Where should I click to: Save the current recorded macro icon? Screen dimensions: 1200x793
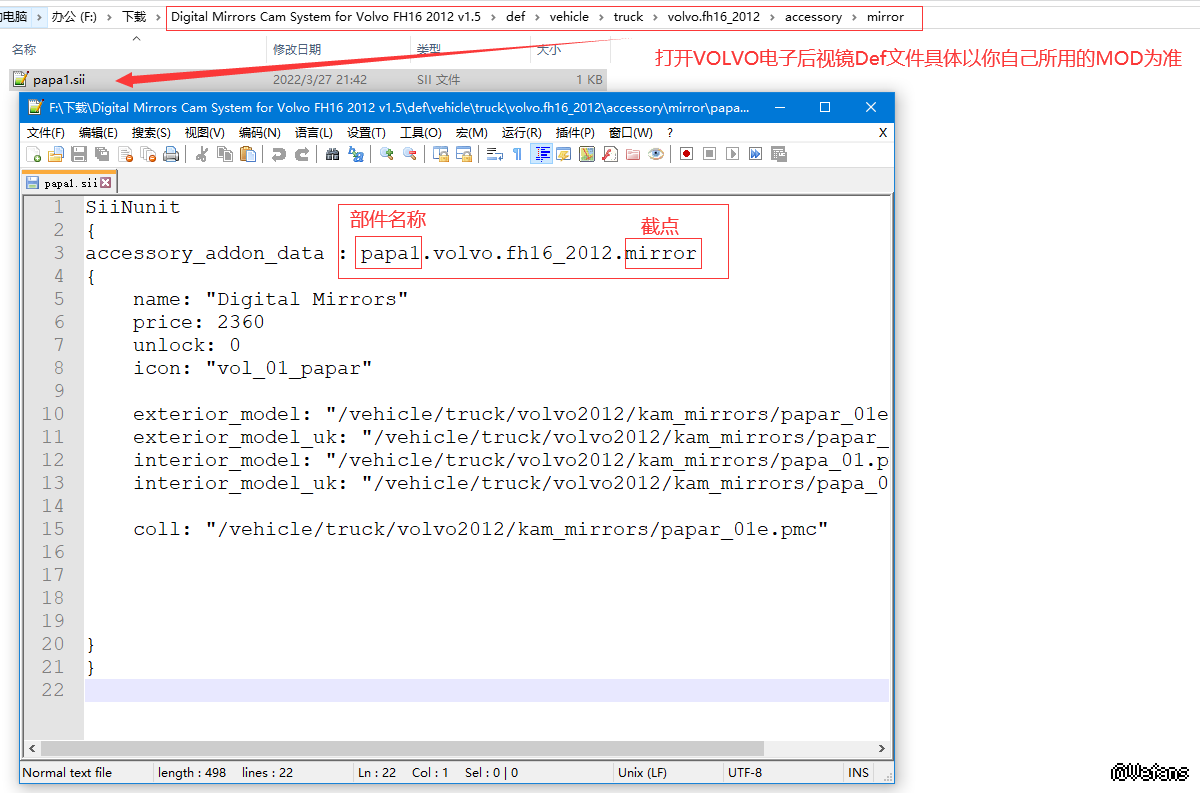(778, 154)
